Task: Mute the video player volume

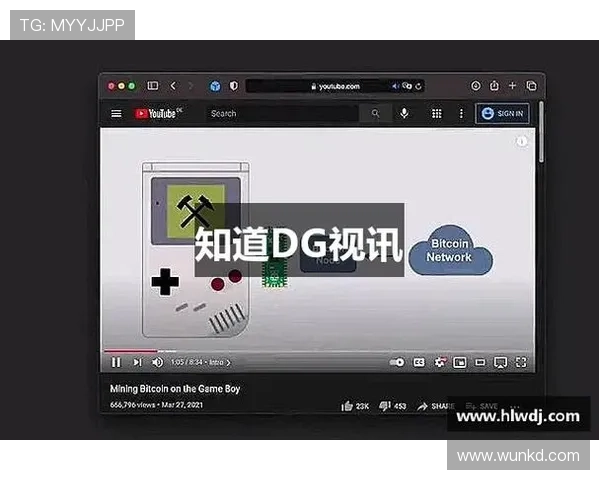Action: pos(157,362)
